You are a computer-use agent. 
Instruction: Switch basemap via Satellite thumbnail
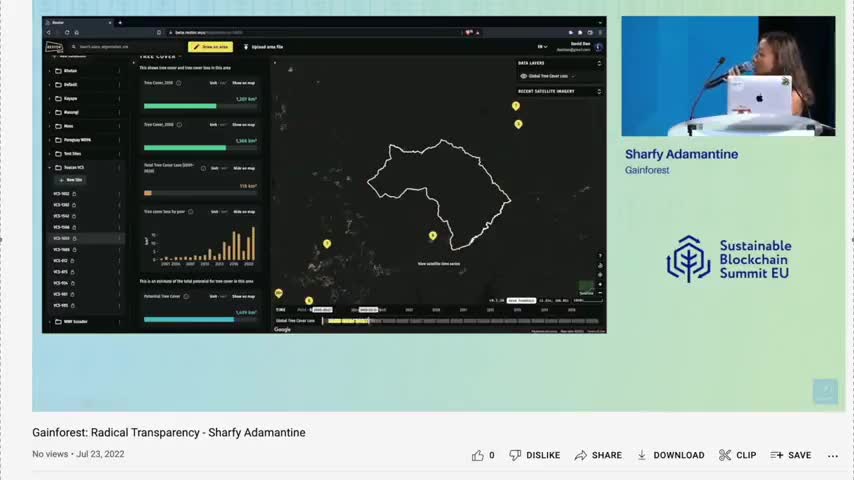click(x=586, y=288)
